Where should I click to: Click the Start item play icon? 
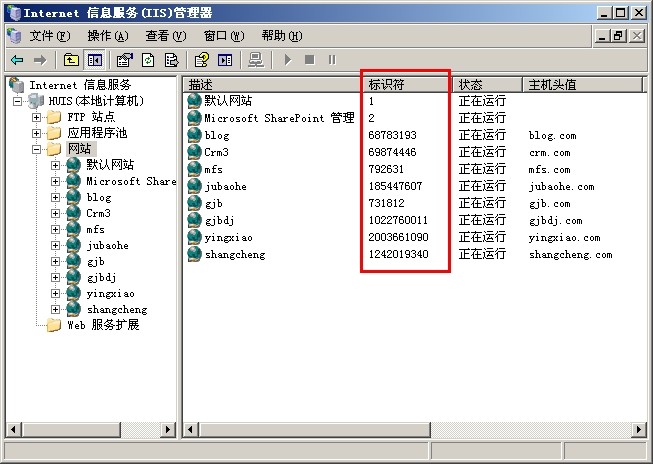[288, 60]
